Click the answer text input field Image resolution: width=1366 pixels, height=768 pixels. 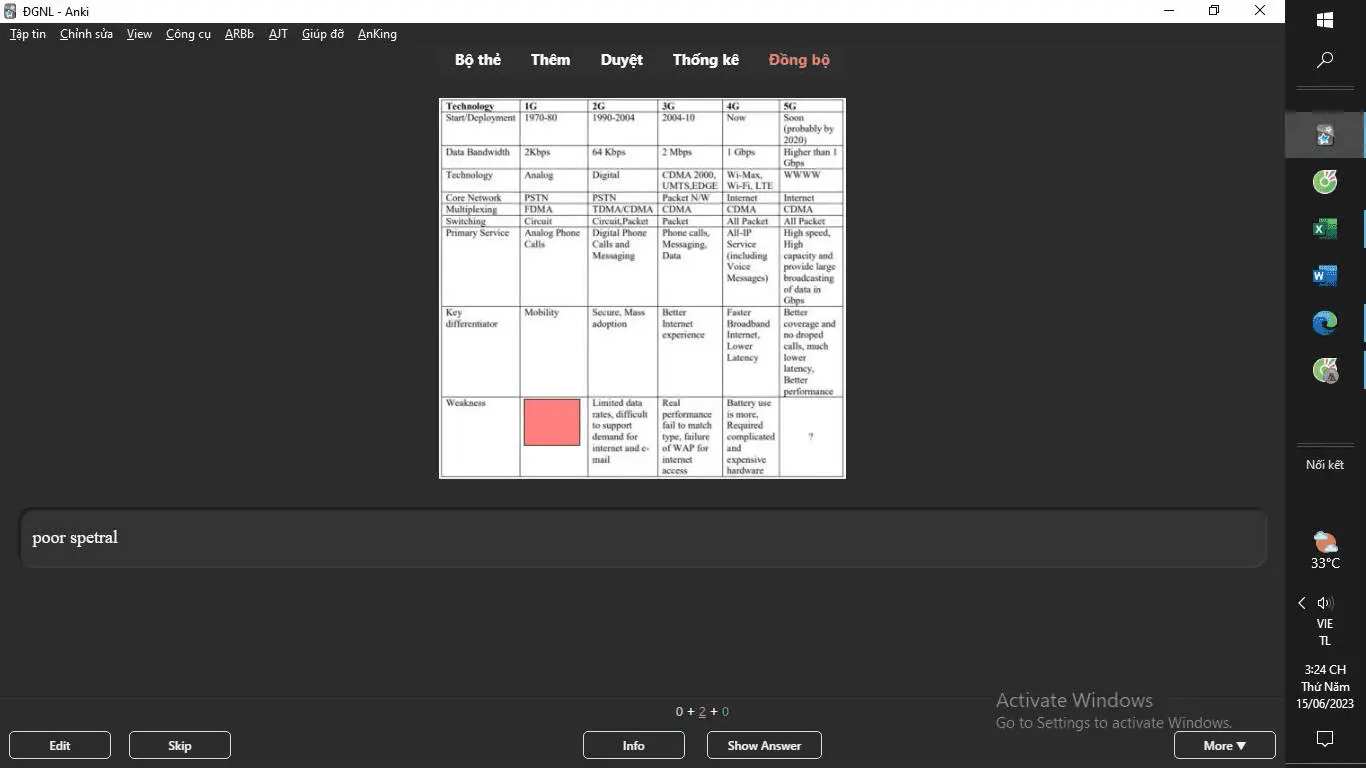(x=643, y=538)
